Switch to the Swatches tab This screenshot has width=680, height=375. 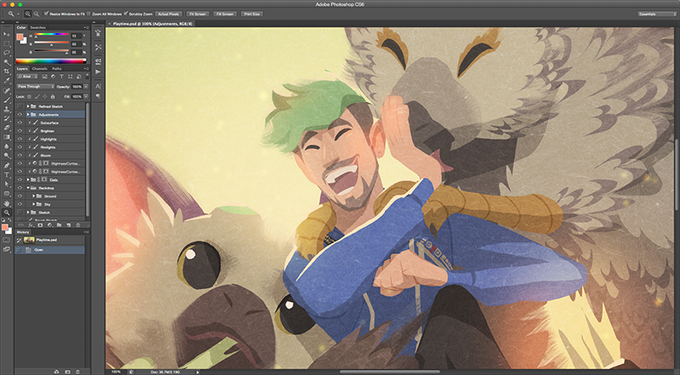38,27
